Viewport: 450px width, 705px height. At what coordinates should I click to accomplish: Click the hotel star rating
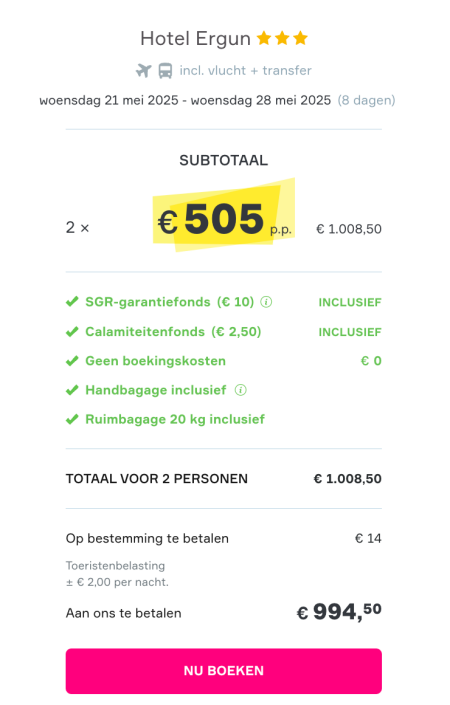pos(282,39)
